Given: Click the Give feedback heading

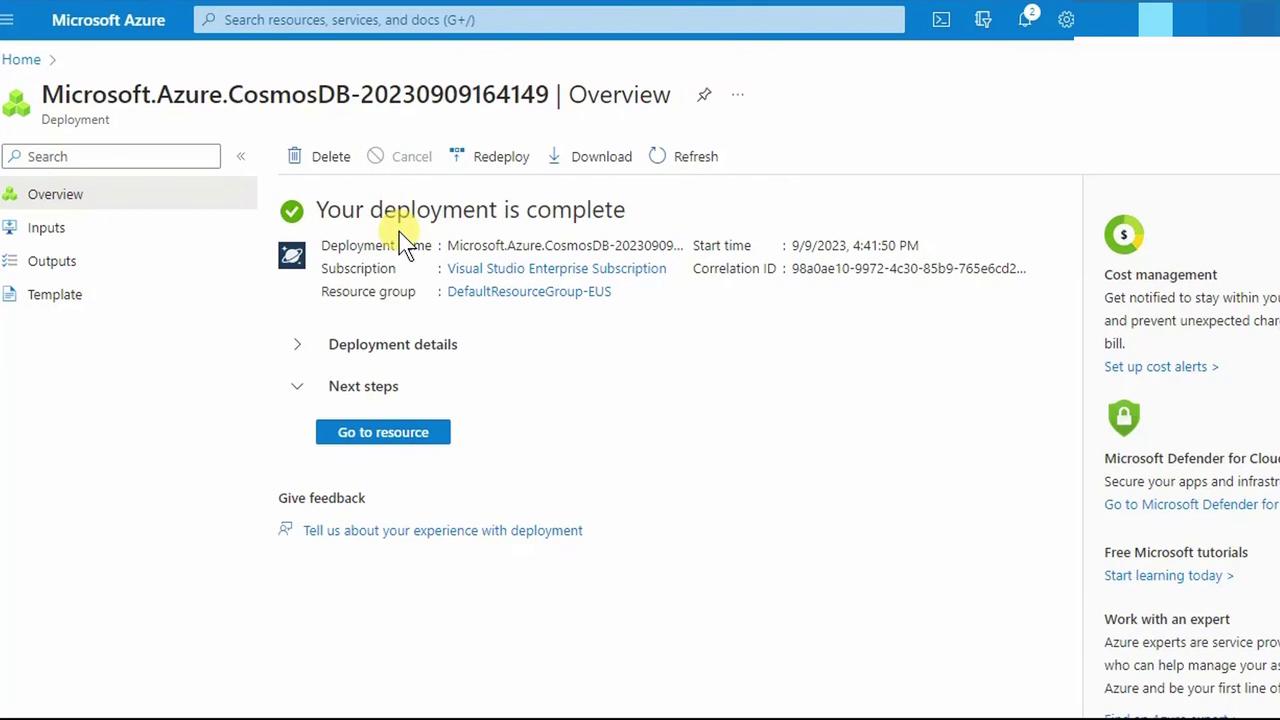Looking at the screenshot, I should [322, 498].
